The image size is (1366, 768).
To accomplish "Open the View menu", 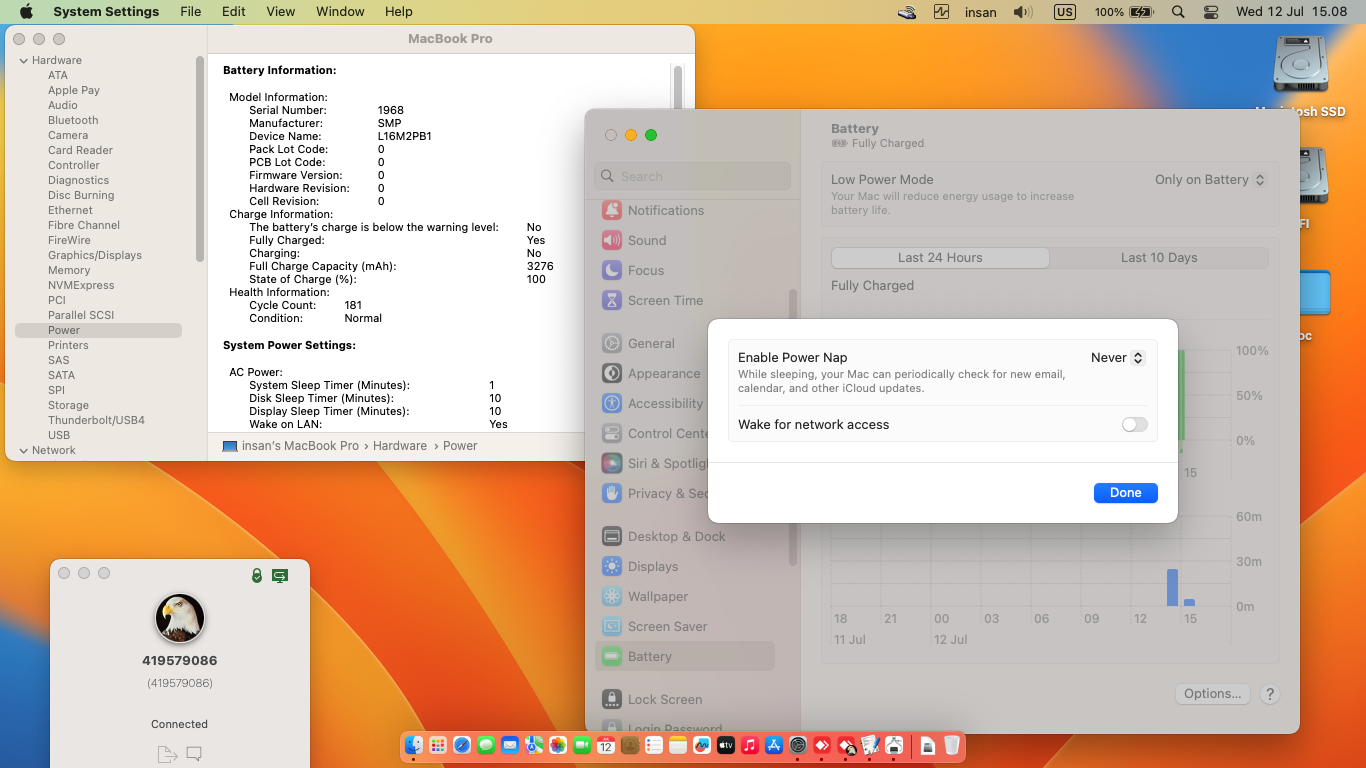I will click(x=281, y=12).
